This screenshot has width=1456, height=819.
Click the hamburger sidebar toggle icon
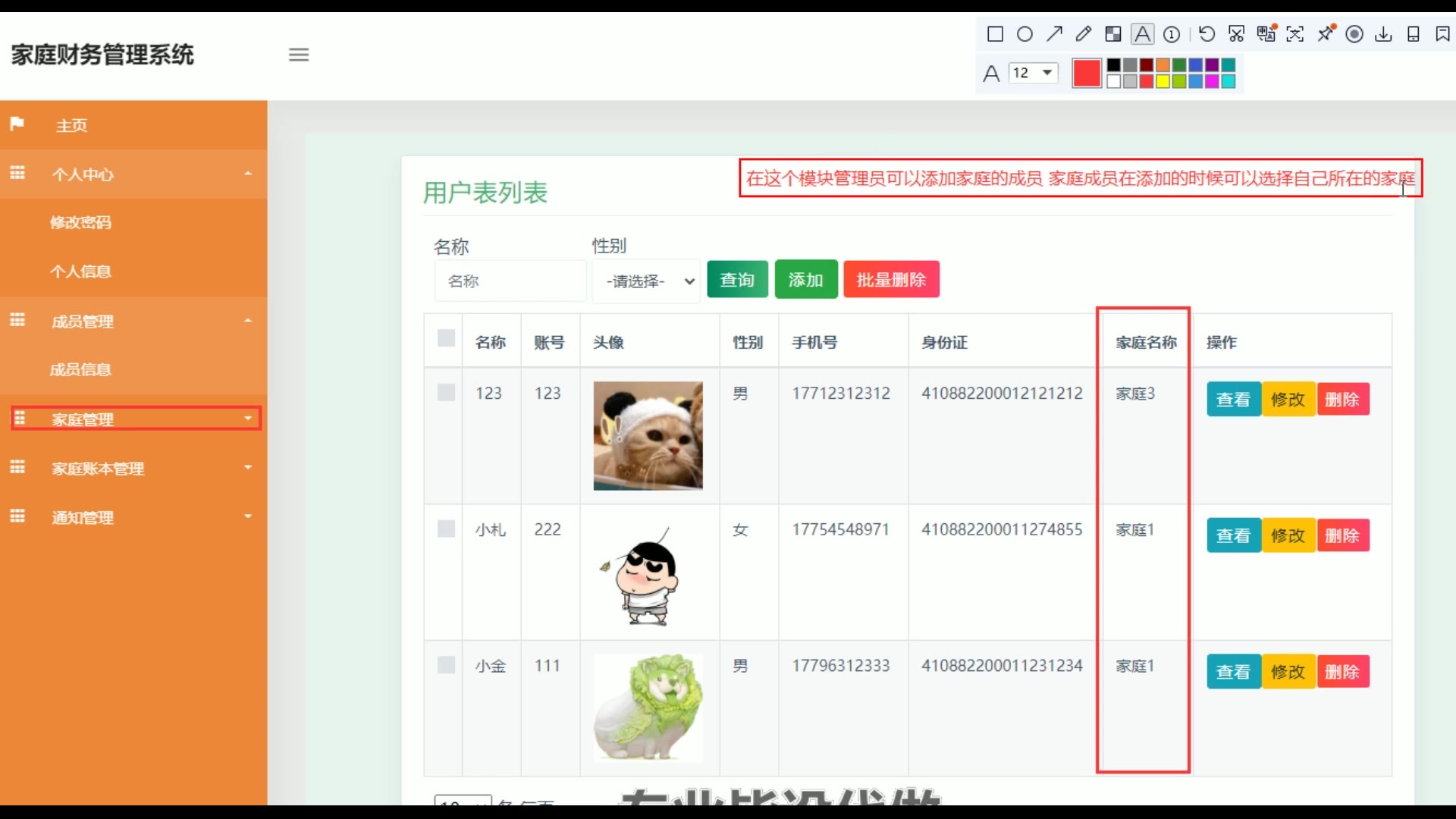coord(299,55)
